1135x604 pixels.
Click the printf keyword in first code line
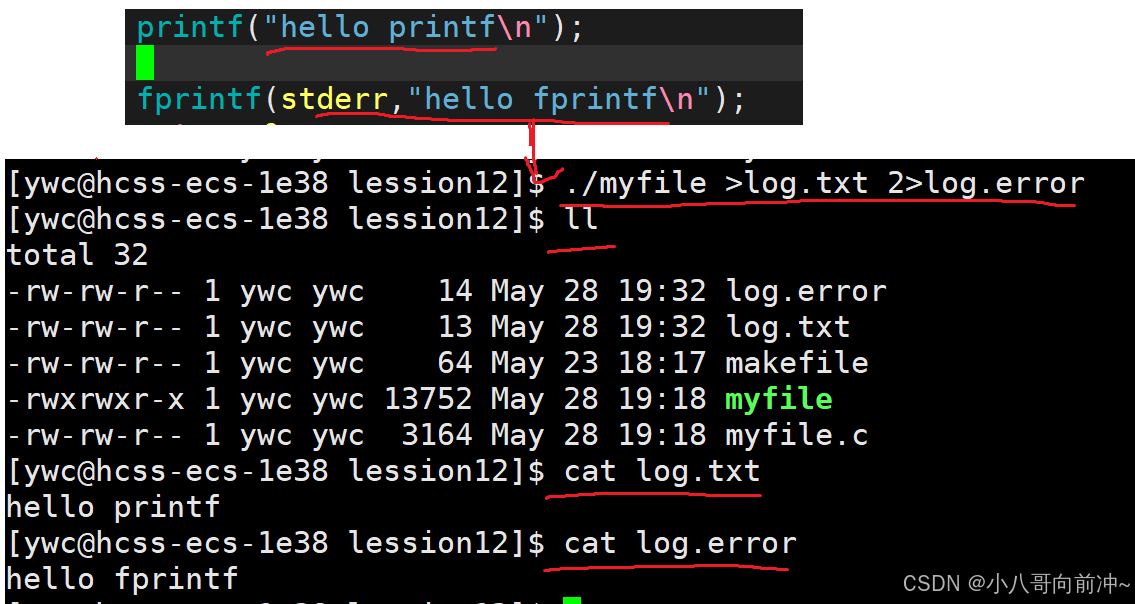tap(192, 28)
